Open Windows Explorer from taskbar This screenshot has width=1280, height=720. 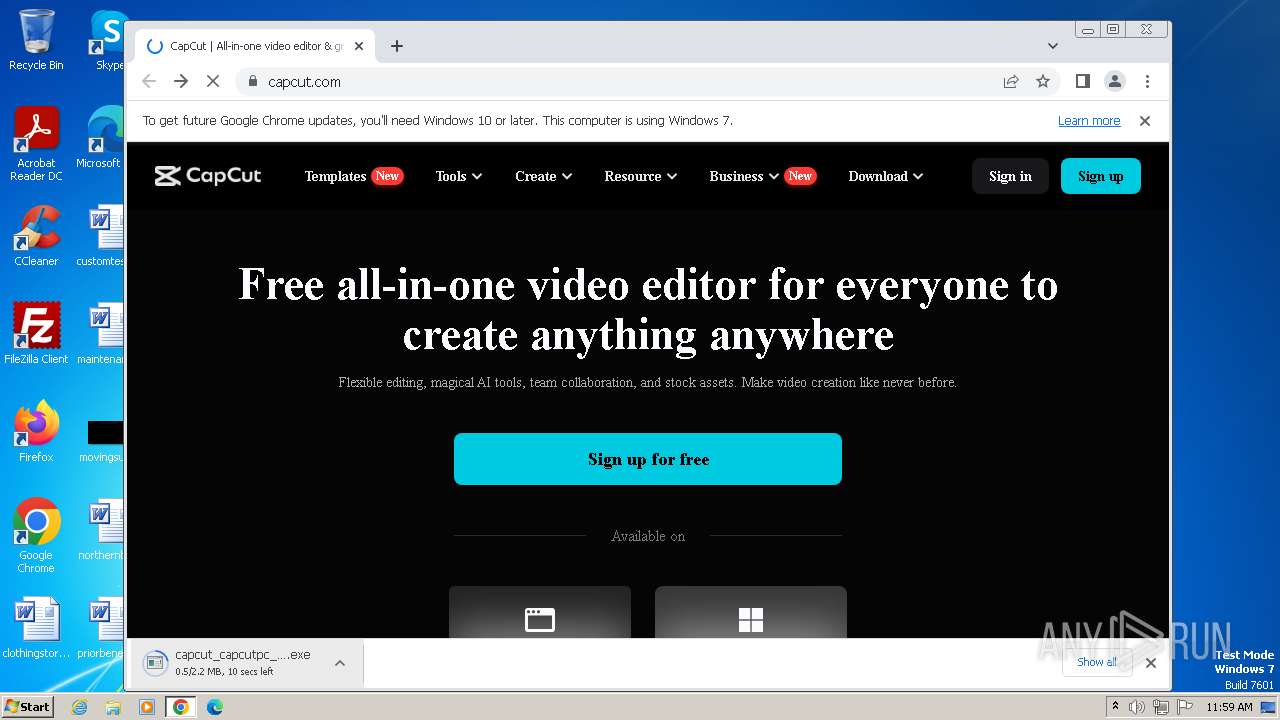point(113,707)
